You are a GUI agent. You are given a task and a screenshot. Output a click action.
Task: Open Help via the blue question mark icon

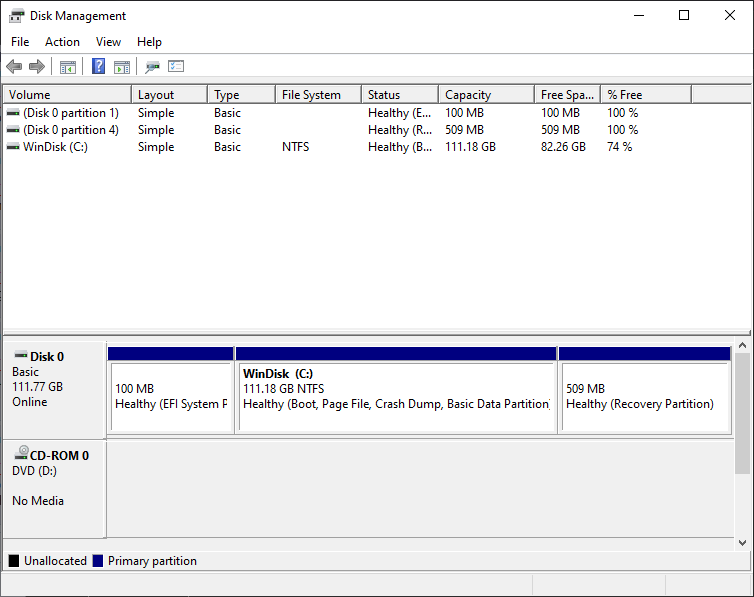[x=98, y=66]
